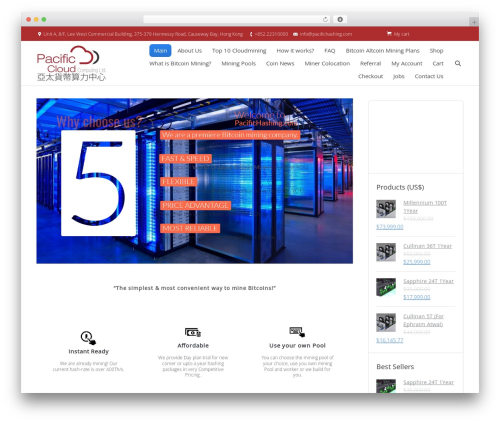Click the browser address bar
The width and height of the screenshot is (500, 423).
click(x=237, y=19)
